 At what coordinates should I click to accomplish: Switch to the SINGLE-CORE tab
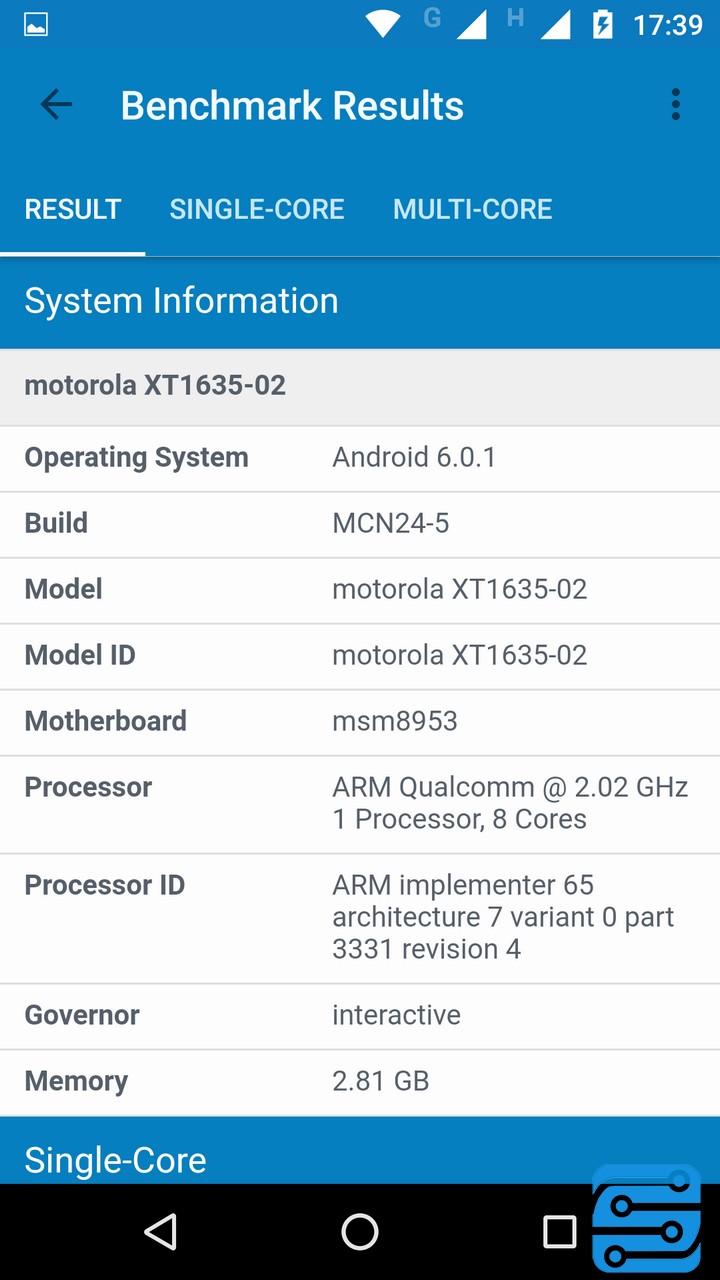257,209
